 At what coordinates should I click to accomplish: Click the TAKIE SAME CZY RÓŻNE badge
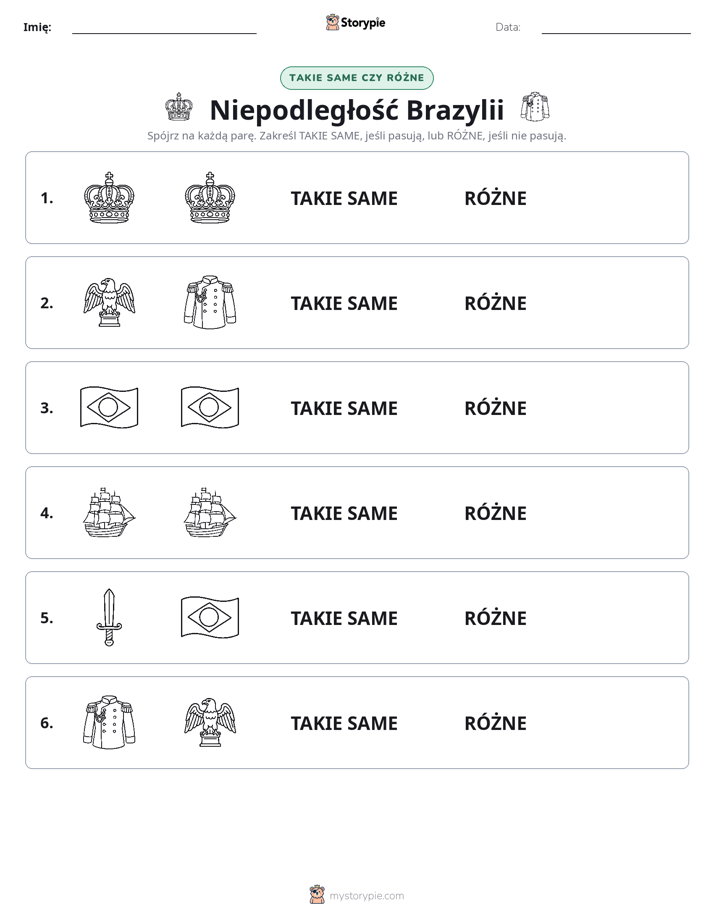pyautogui.click(x=357, y=78)
